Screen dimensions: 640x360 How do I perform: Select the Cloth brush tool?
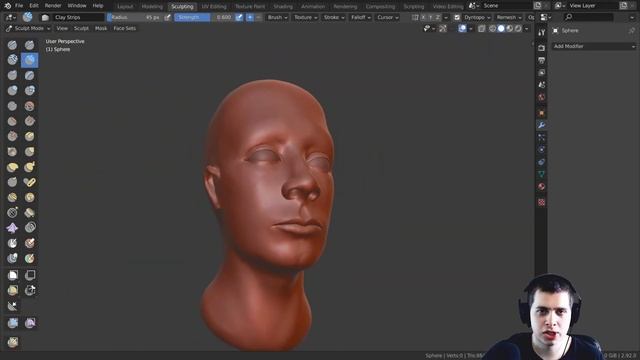tap(12, 228)
